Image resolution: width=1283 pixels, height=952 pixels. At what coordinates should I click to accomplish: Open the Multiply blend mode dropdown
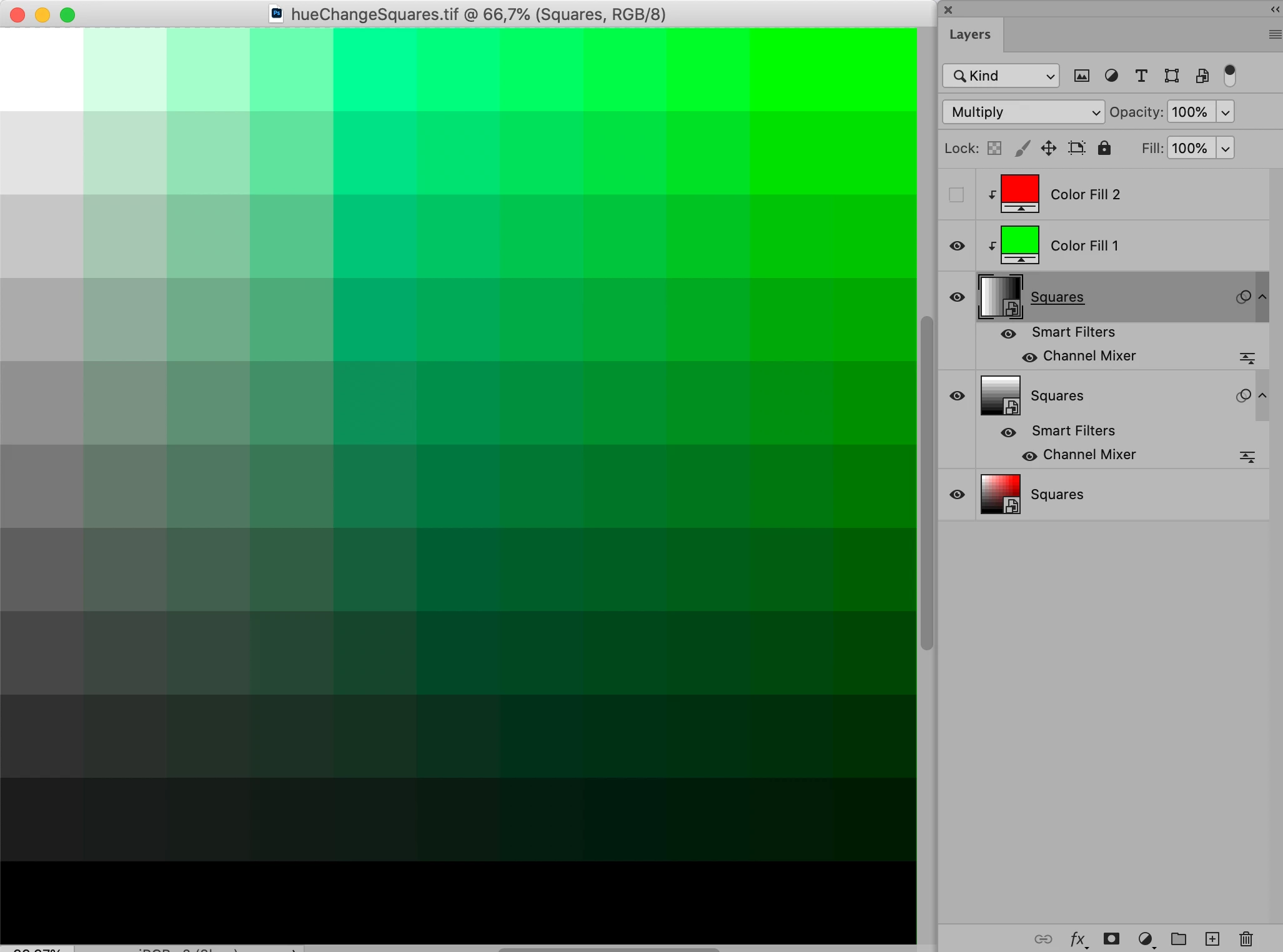coord(1023,112)
